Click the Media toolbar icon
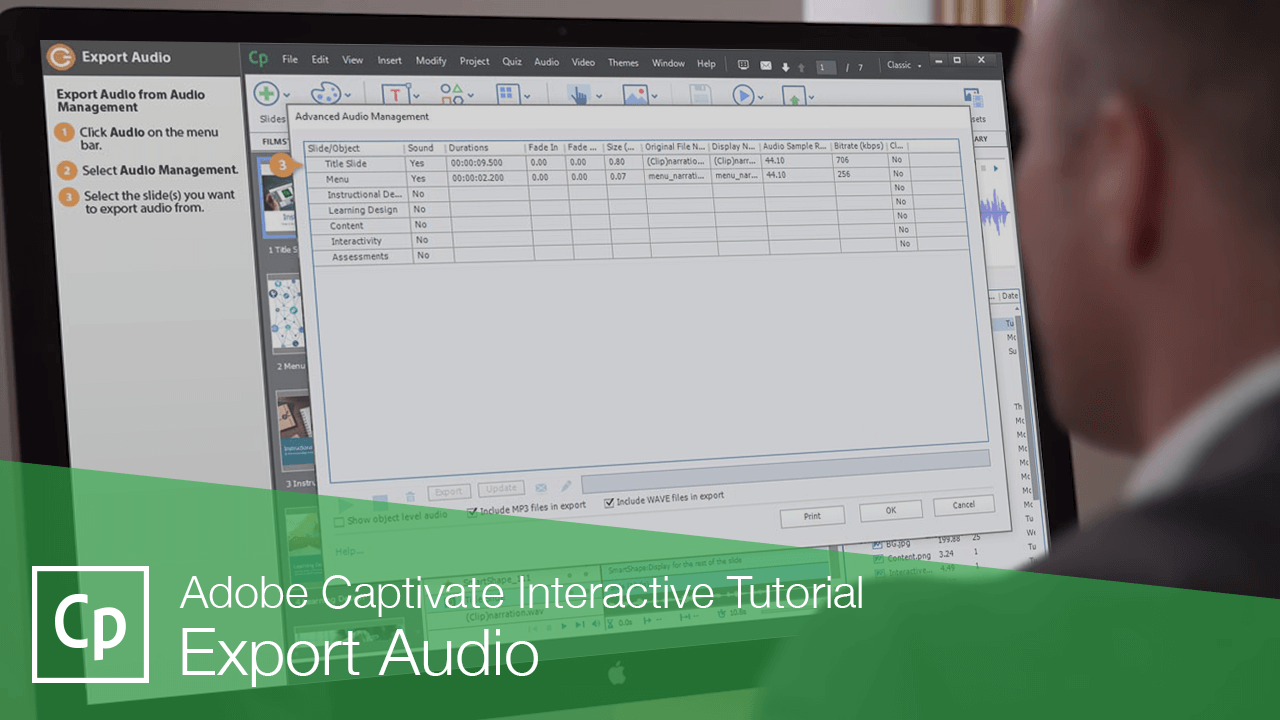 pyautogui.click(x=637, y=92)
